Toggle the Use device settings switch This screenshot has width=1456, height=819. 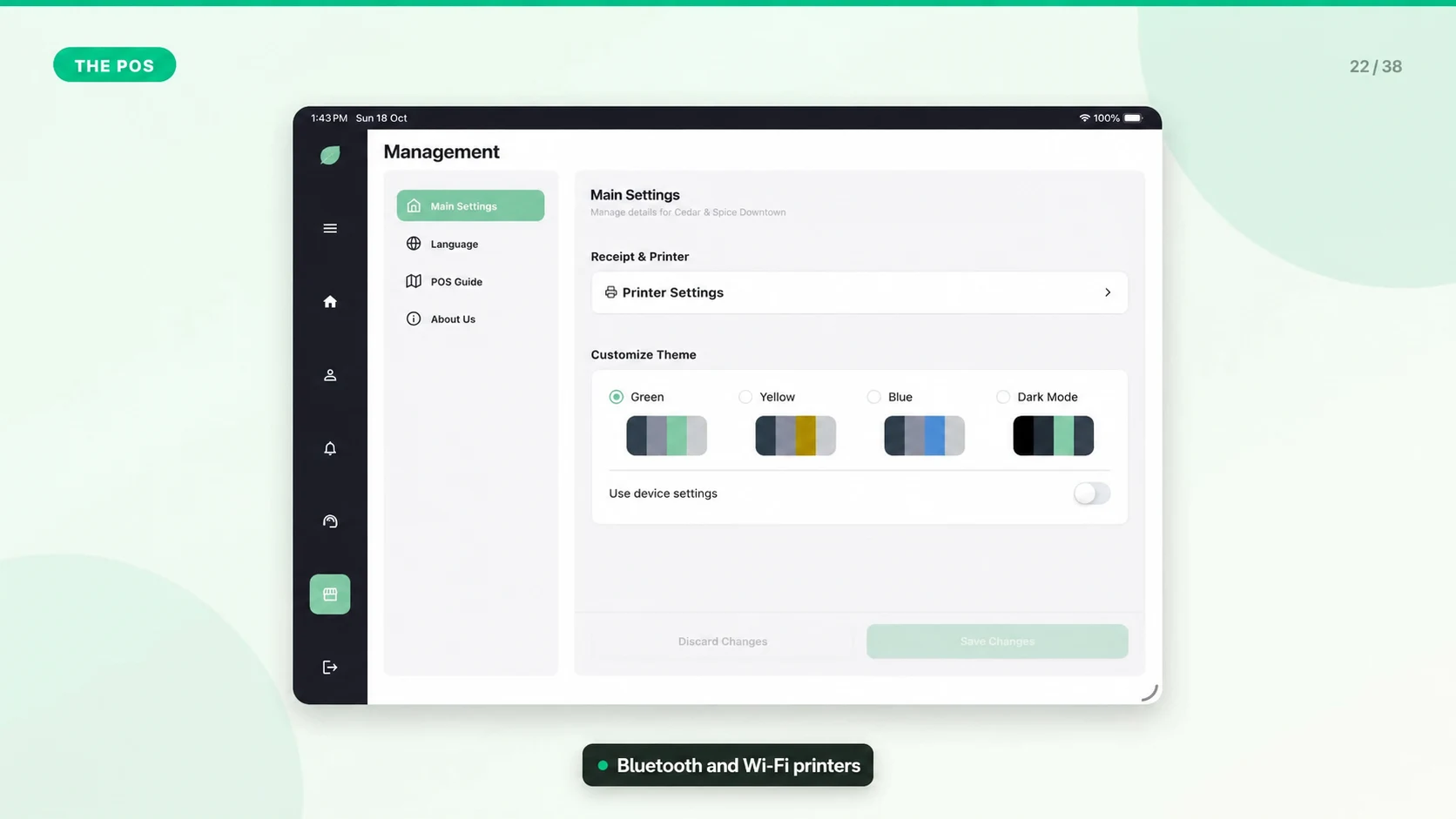(x=1092, y=493)
